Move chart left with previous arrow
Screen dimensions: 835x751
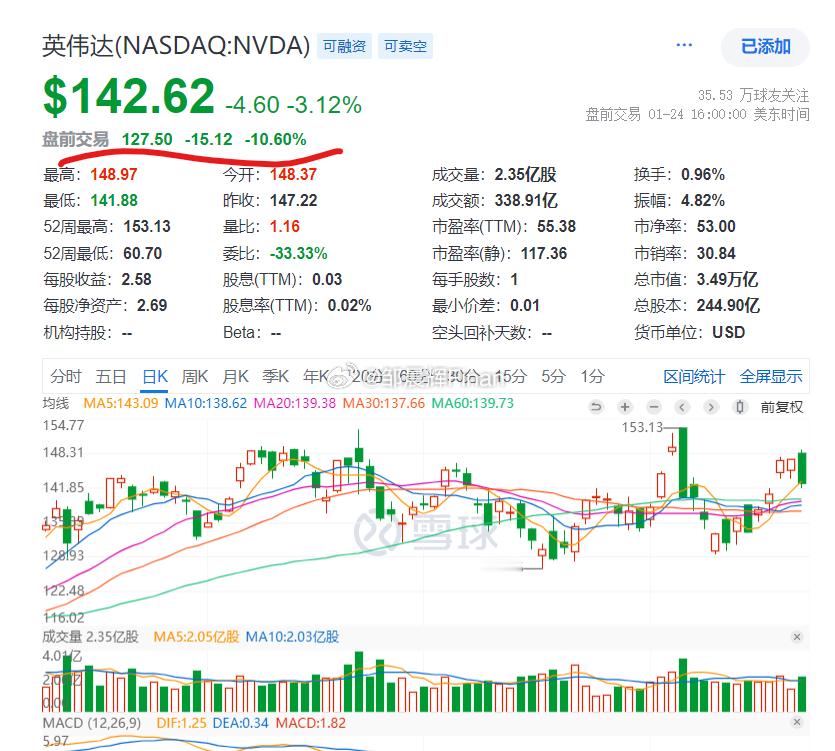(x=682, y=407)
